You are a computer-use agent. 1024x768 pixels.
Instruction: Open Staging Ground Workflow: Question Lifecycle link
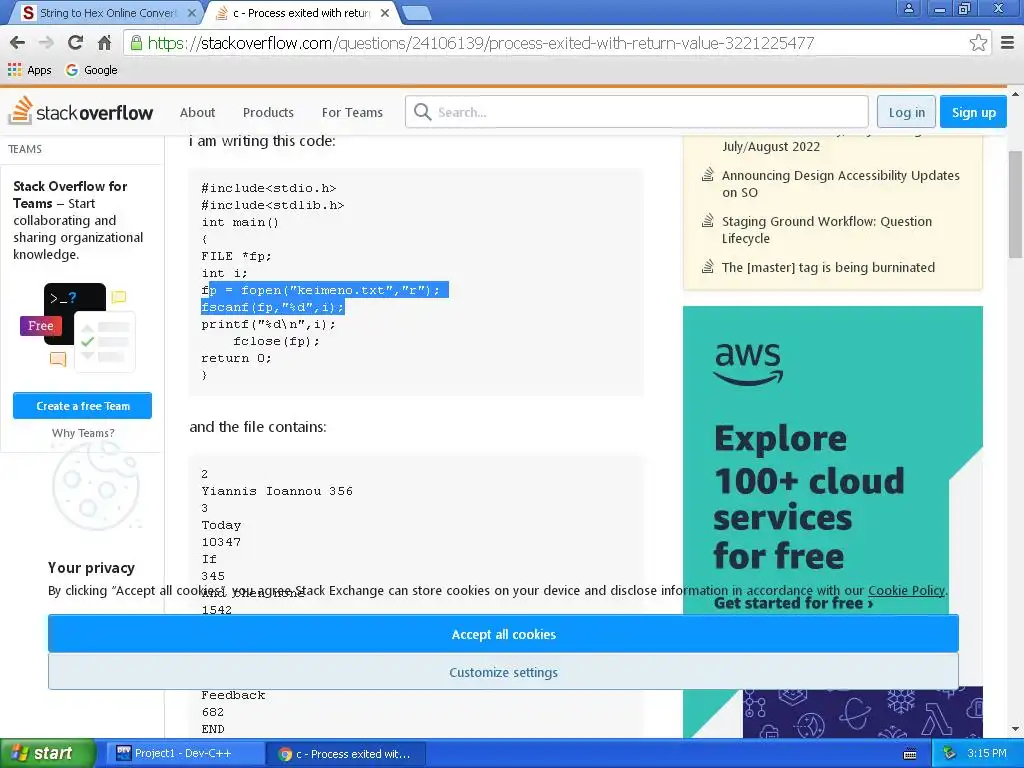tap(827, 229)
